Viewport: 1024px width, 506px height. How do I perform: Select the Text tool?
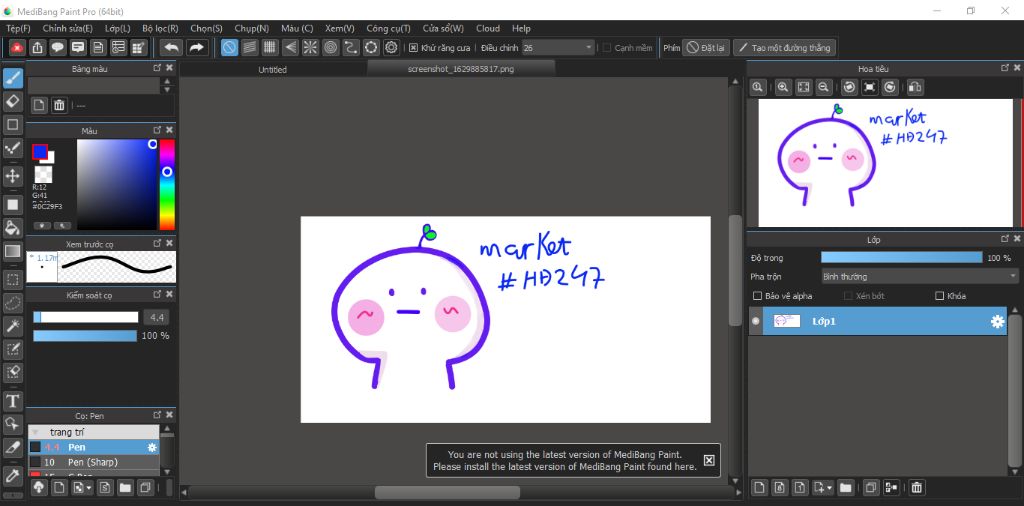(x=13, y=400)
